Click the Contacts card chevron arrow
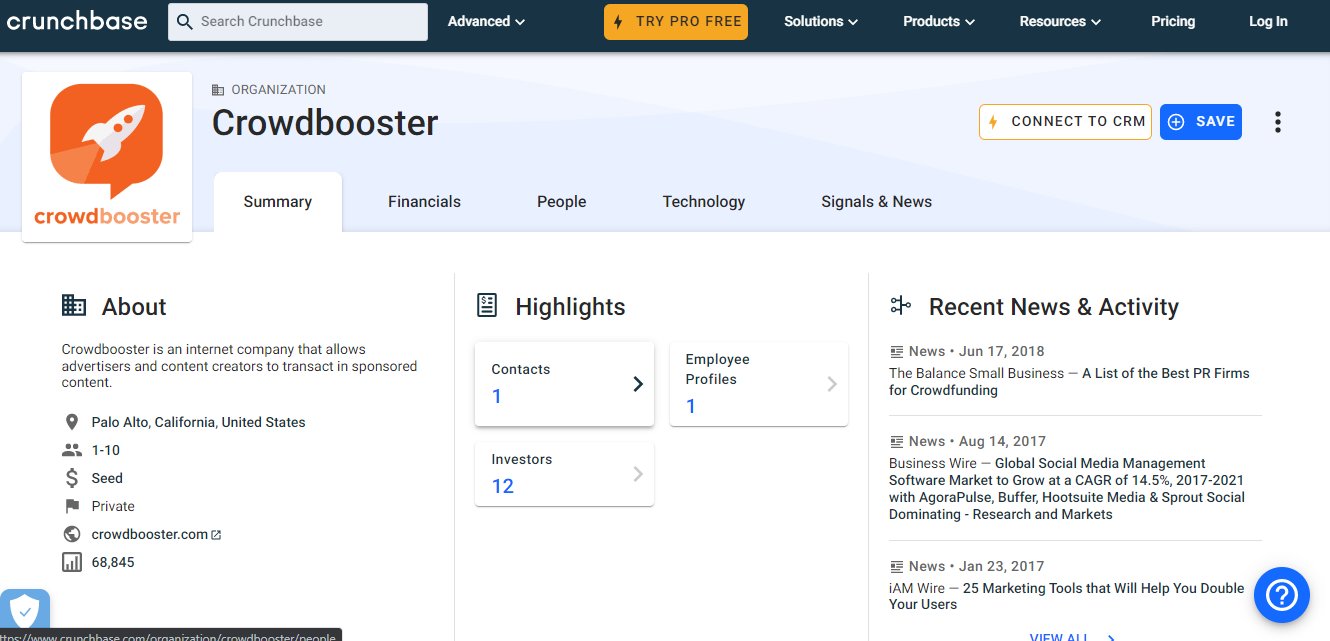 [638, 384]
